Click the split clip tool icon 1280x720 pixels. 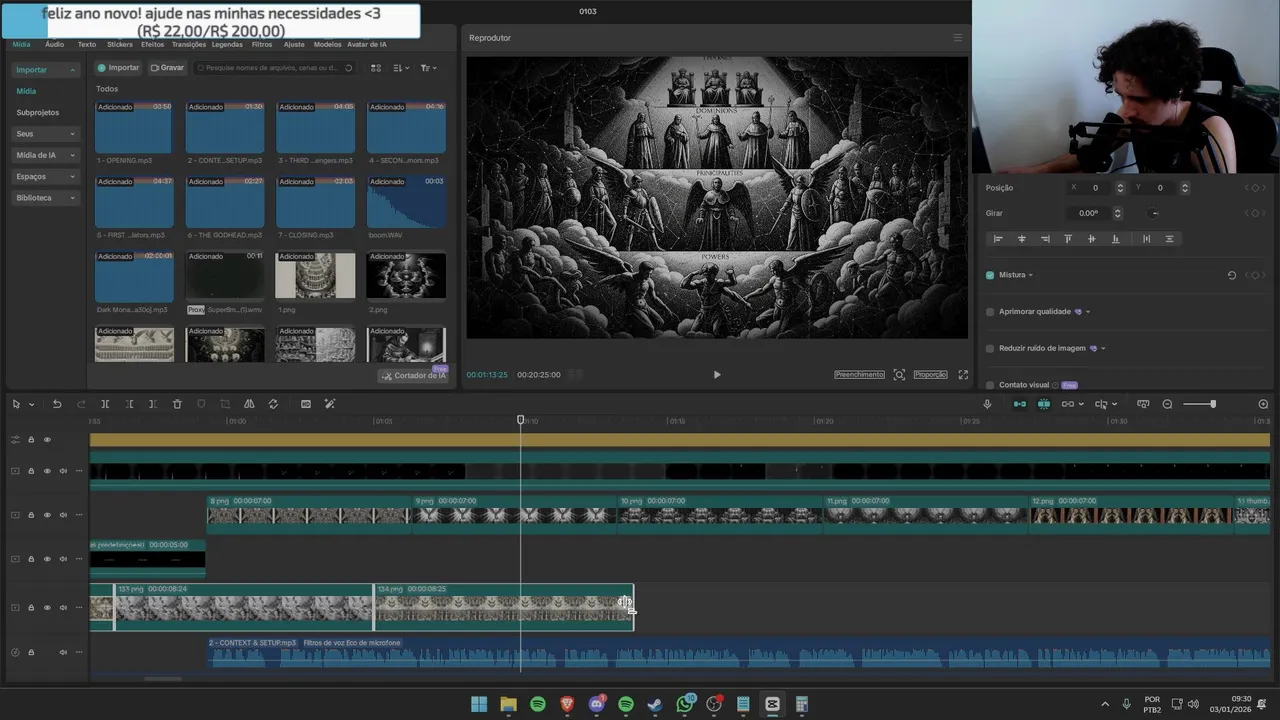point(105,404)
